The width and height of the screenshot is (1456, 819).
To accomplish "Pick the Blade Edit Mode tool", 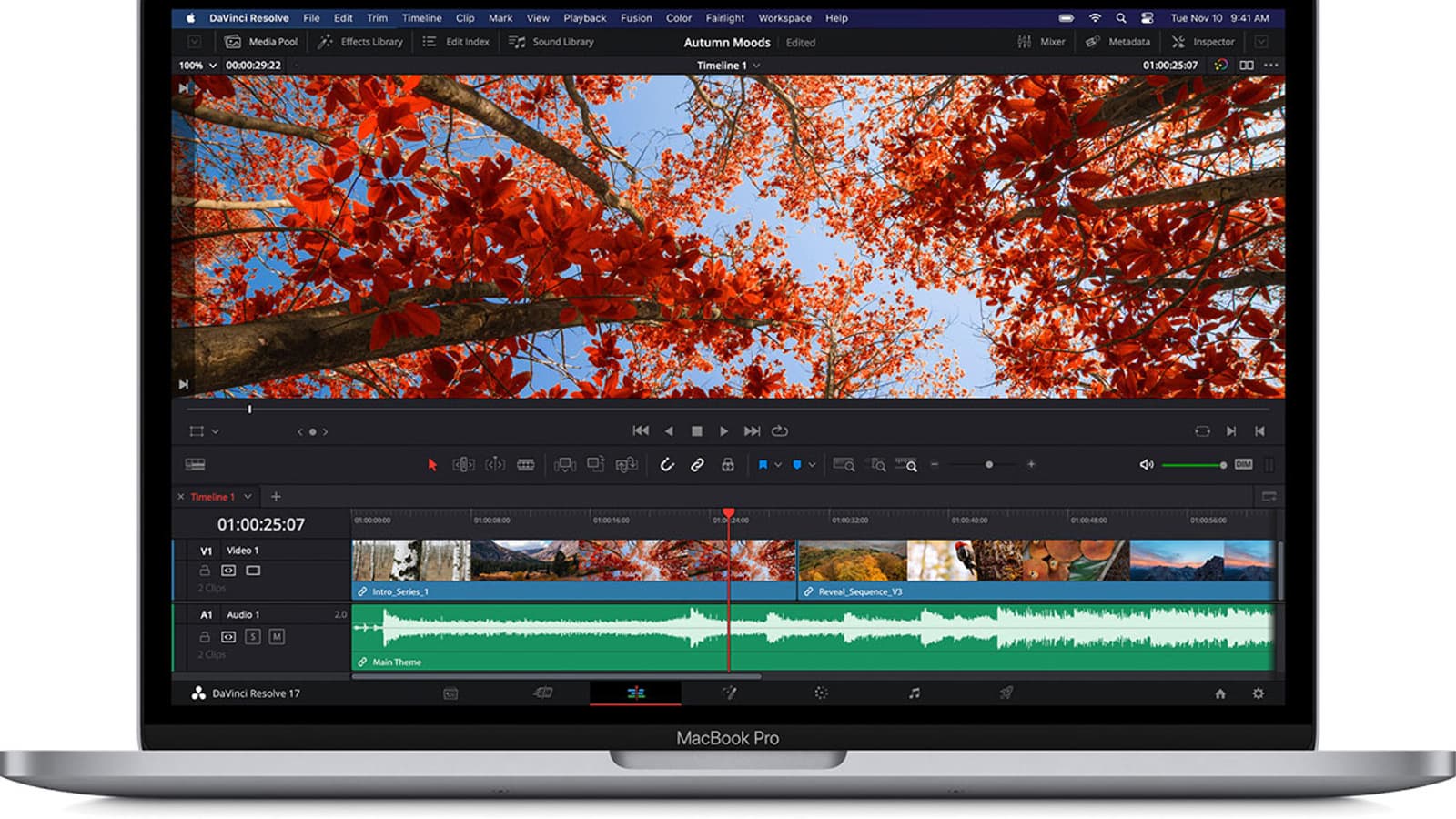I will [x=526, y=465].
